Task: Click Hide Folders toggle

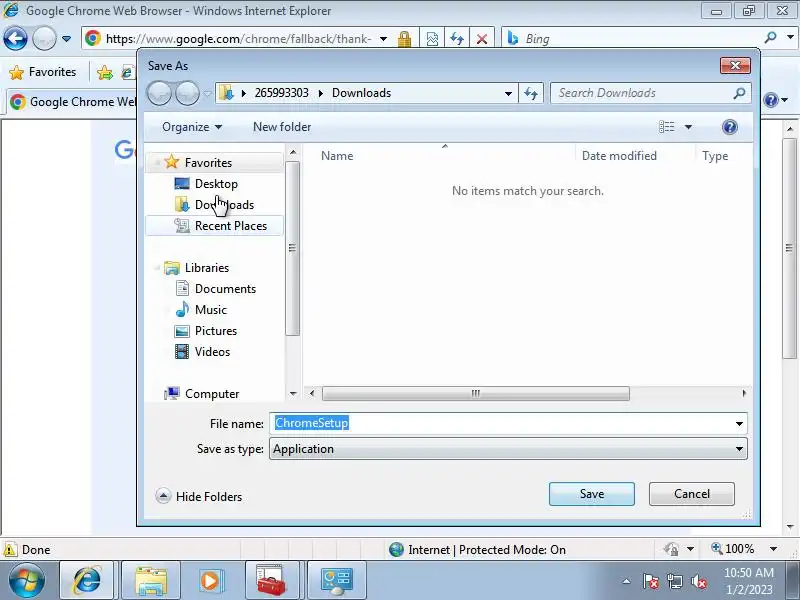Action: point(199,496)
